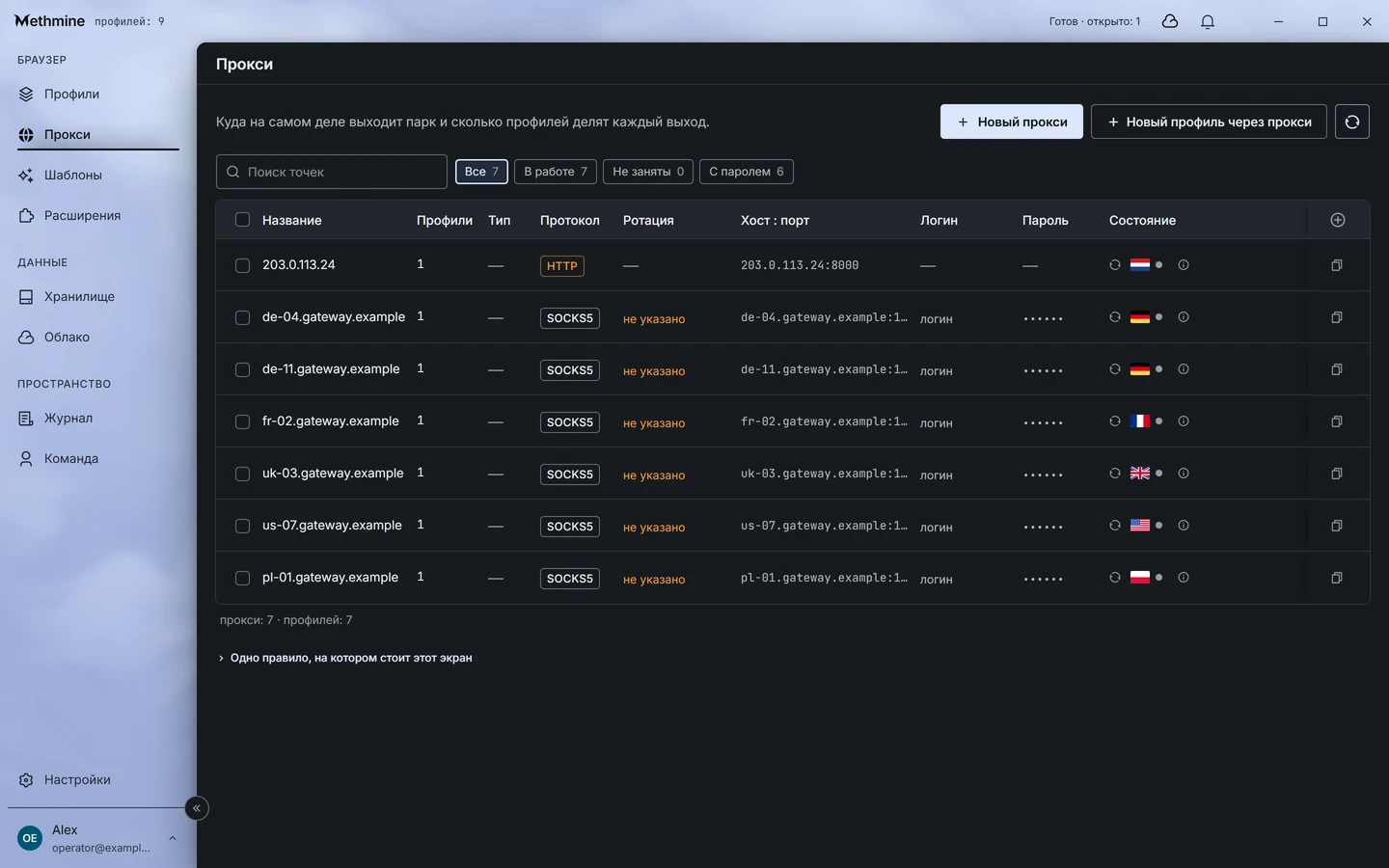The height and width of the screenshot is (868, 1389).
Task: Check the pl-01.gateway.example row checkbox
Action: pos(242,578)
